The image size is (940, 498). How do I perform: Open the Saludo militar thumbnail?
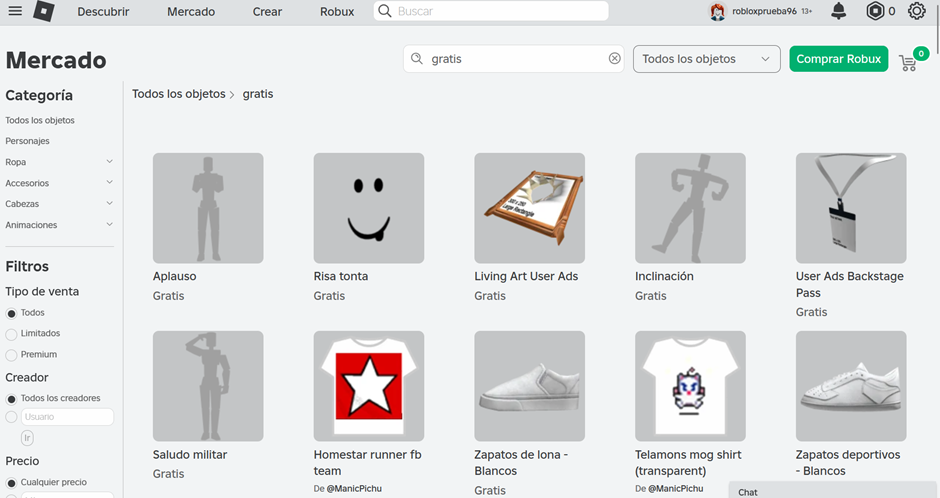click(x=208, y=386)
